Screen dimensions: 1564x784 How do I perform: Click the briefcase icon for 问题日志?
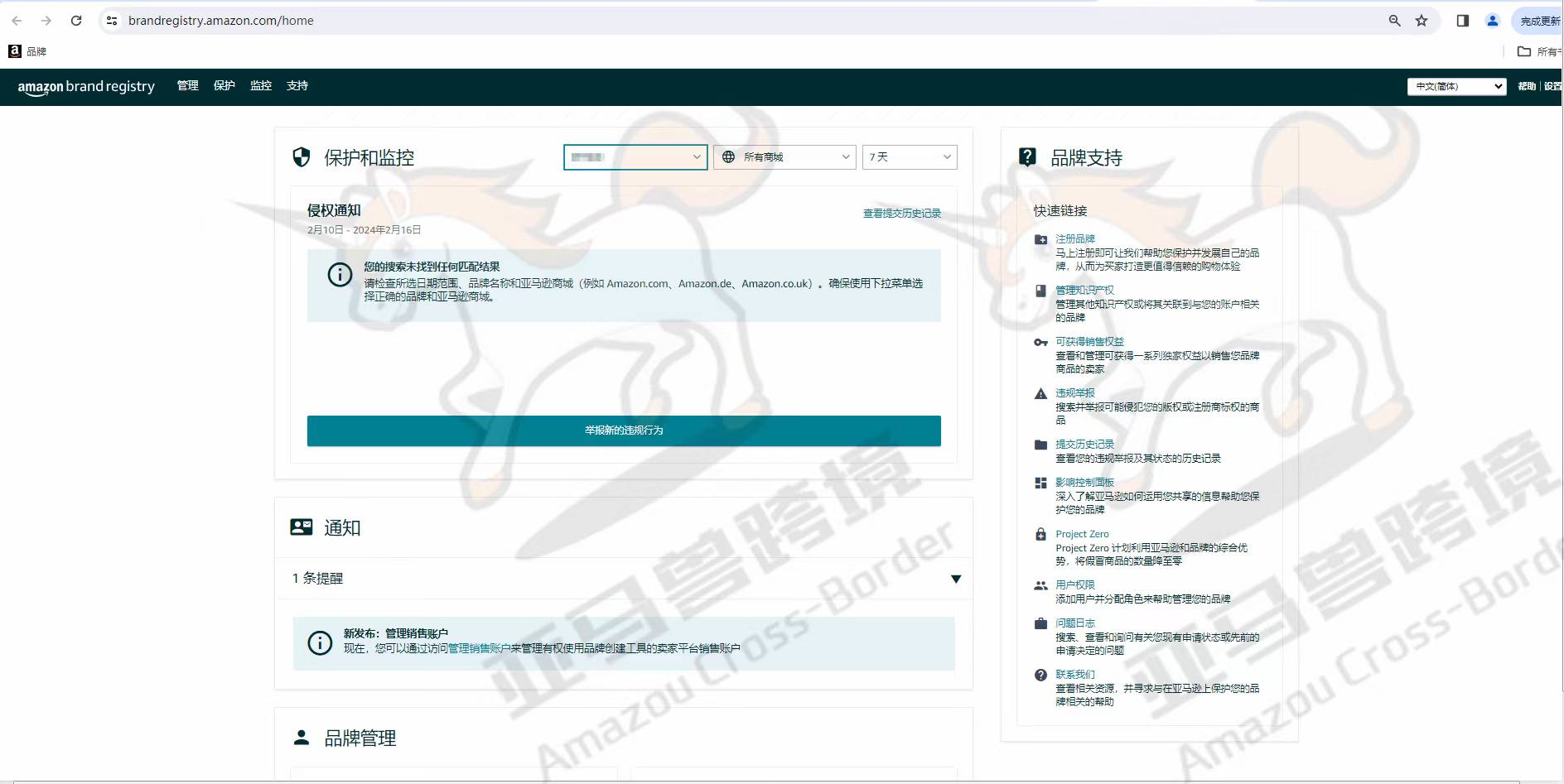click(1041, 623)
